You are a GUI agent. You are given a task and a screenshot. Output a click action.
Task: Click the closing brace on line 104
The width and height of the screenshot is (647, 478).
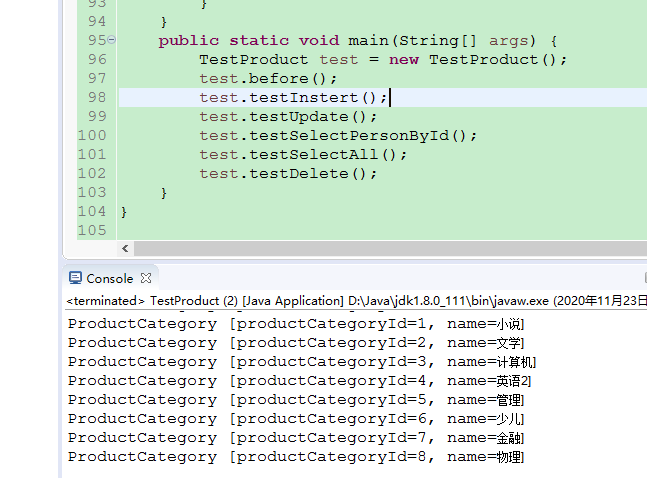[124, 212]
